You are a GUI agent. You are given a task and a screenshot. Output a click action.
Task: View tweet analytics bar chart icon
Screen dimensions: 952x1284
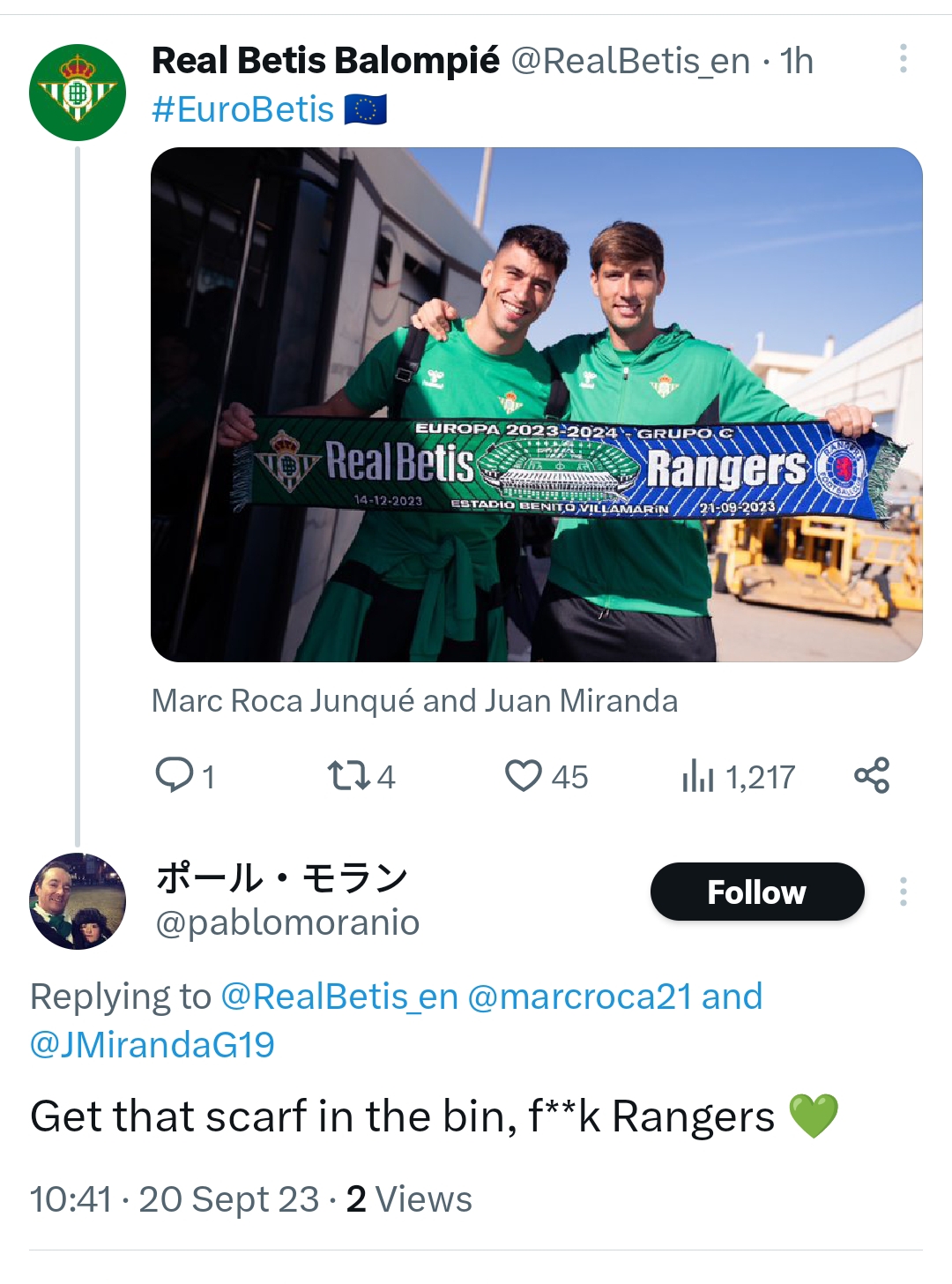pos(697,776)
